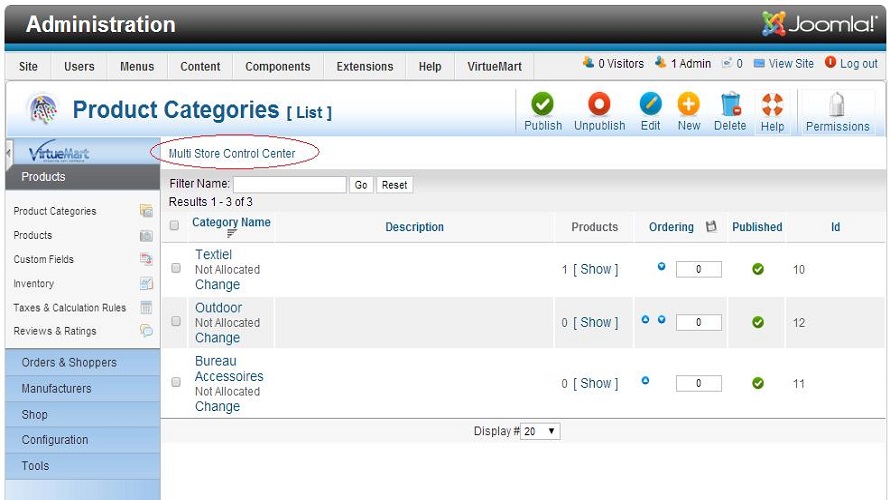The width and height of the screenshot is (890, 500).
Task: Click Inventory sidebar chart icon
Action: tap(146, 284)
